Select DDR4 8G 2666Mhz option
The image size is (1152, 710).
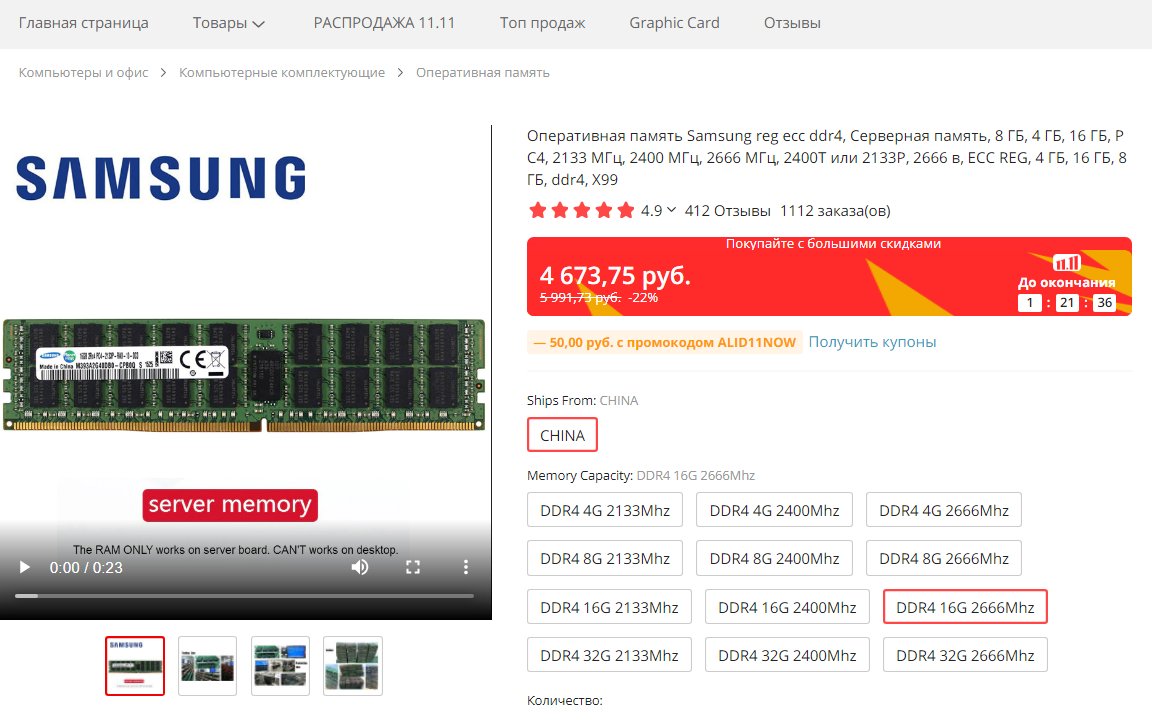944,559
